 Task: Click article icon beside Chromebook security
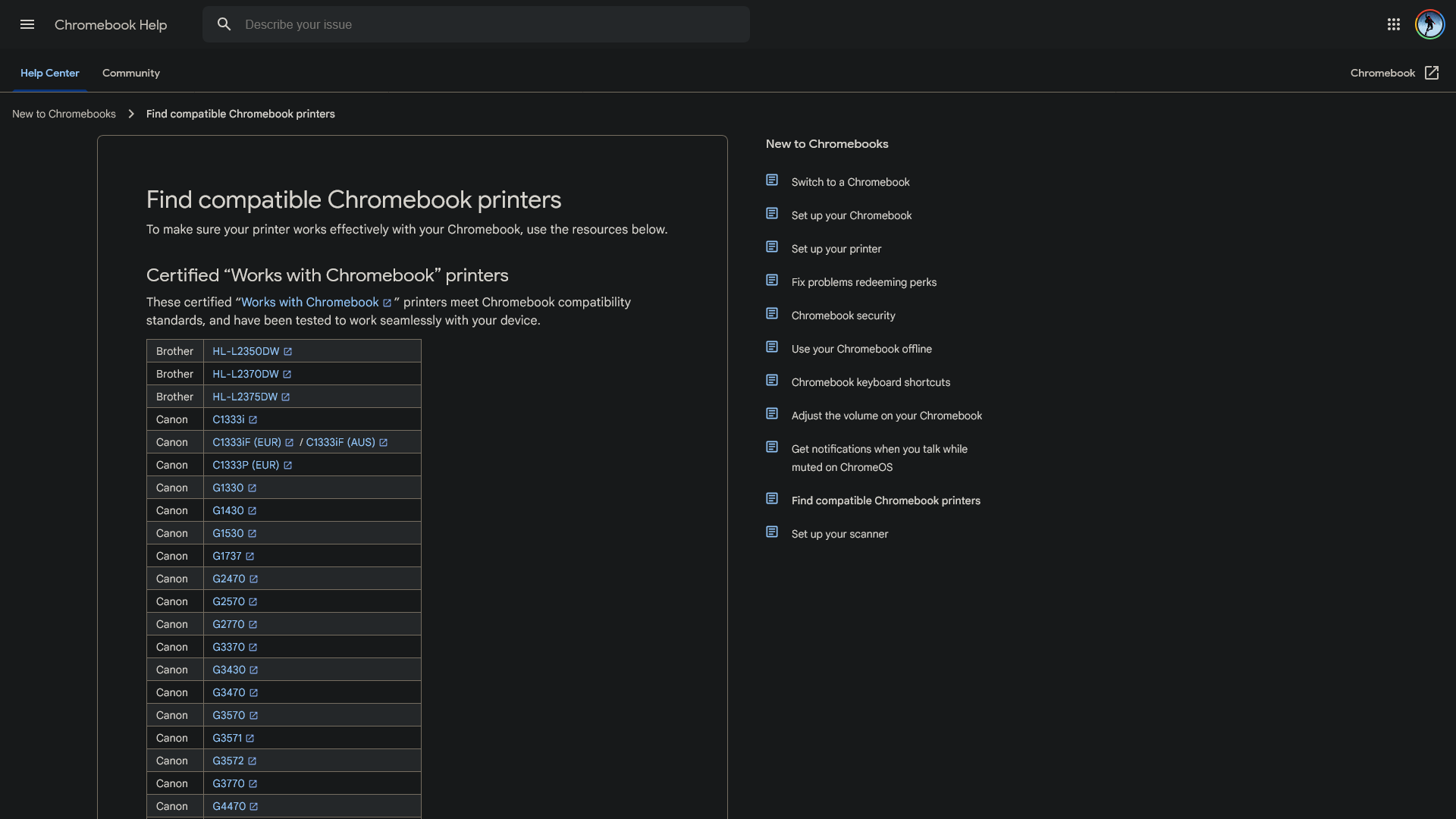tap(772, 314)
